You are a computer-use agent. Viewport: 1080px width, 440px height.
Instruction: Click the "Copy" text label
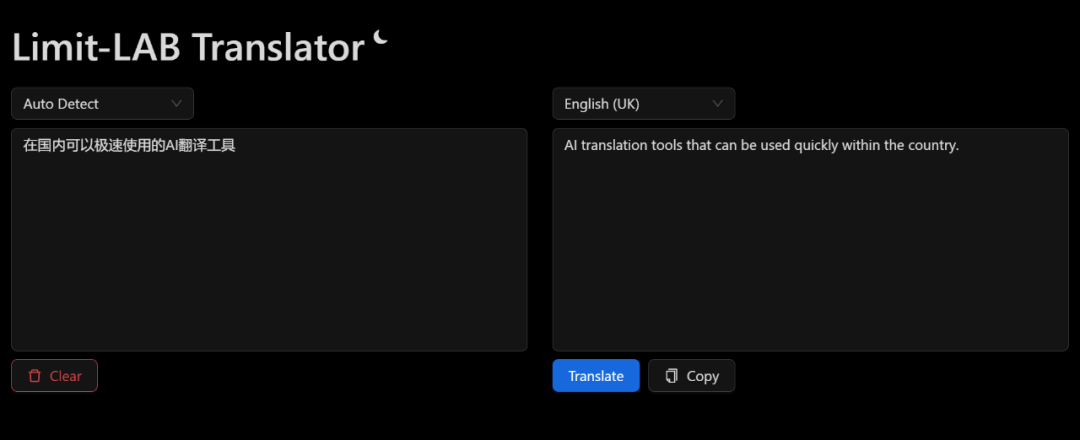pyautogui.click(x=703, y=376)
